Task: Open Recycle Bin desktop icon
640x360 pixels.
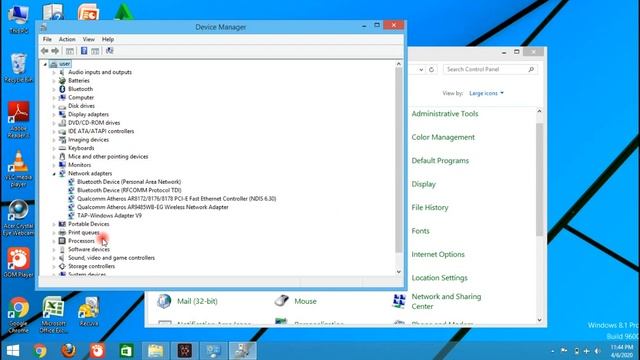Action: tap(18, 68)
